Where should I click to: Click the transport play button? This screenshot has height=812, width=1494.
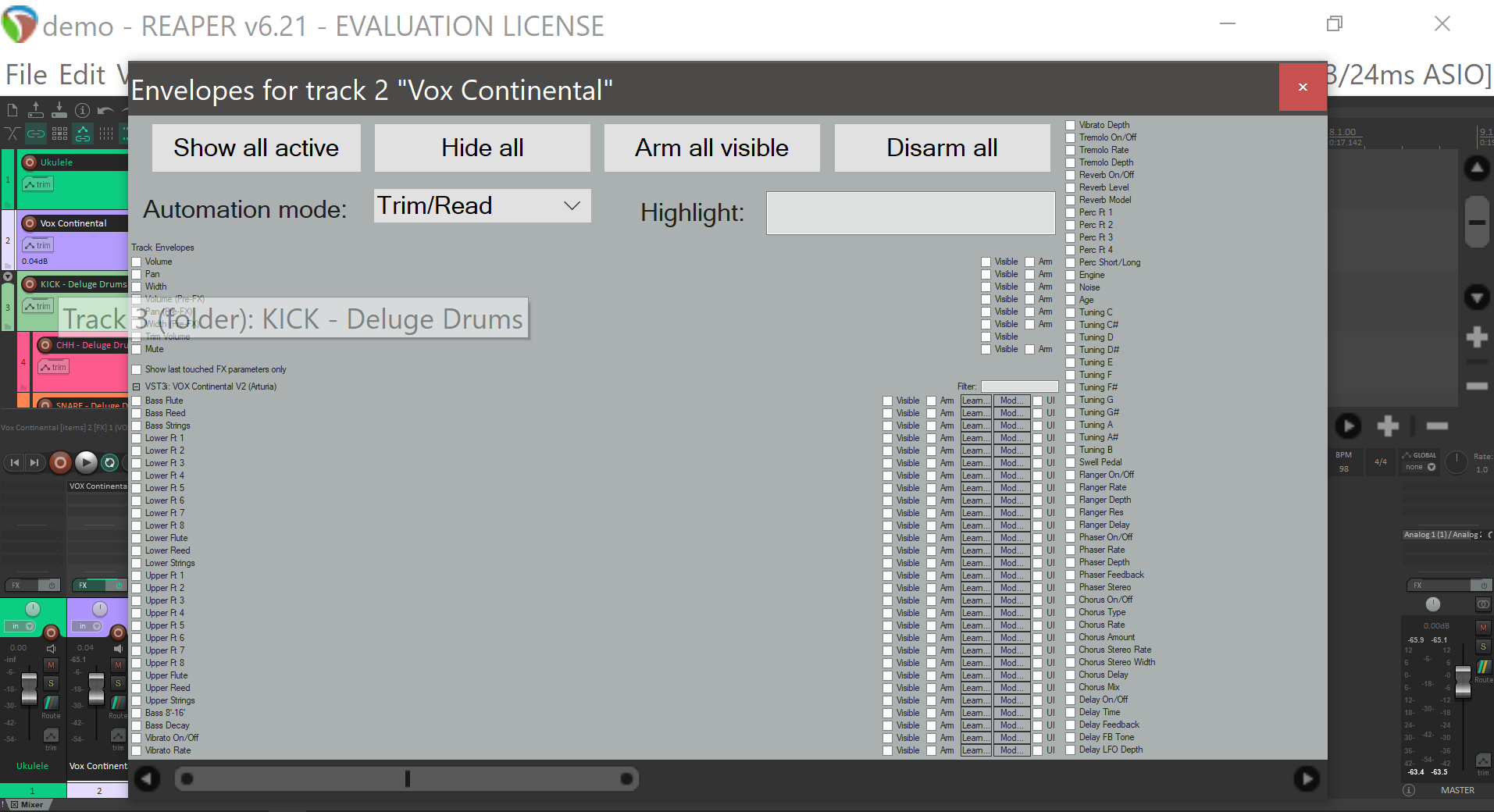point(86,463)
